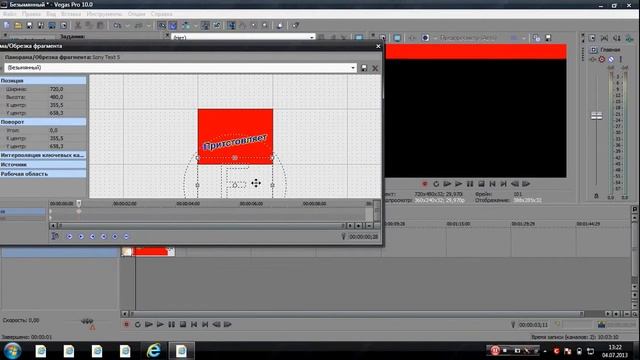This screenshot has height=360, width=640.
Task: Open Internet Explorer from taskbar
Action: tap(154, 351)
